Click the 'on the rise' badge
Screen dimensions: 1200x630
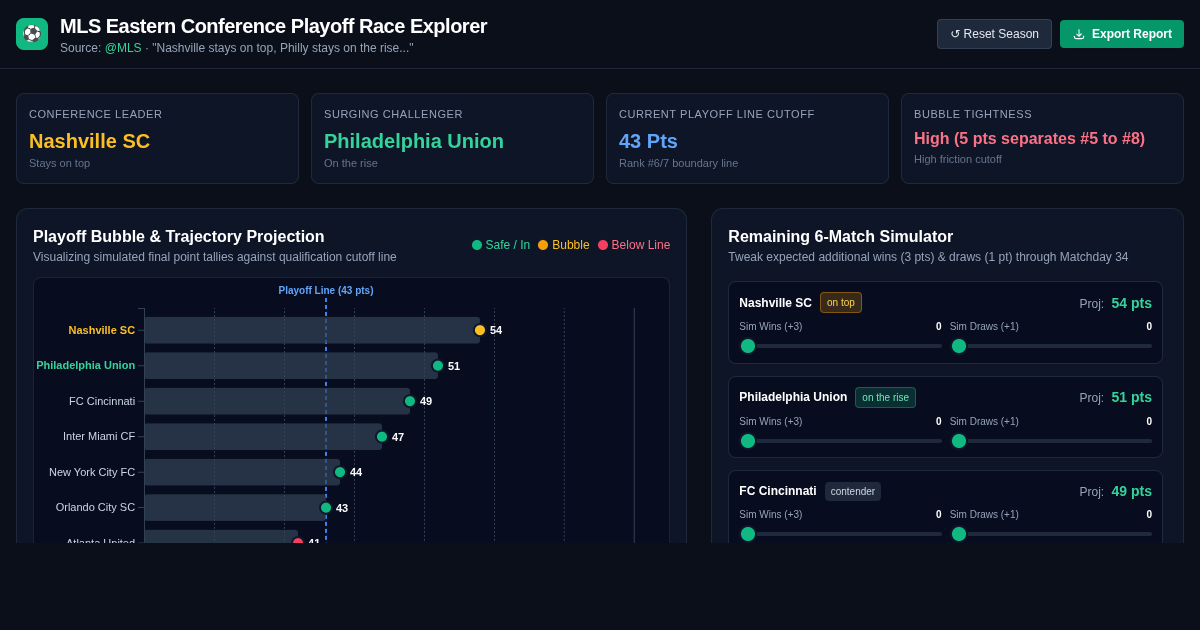pos(885,397)
